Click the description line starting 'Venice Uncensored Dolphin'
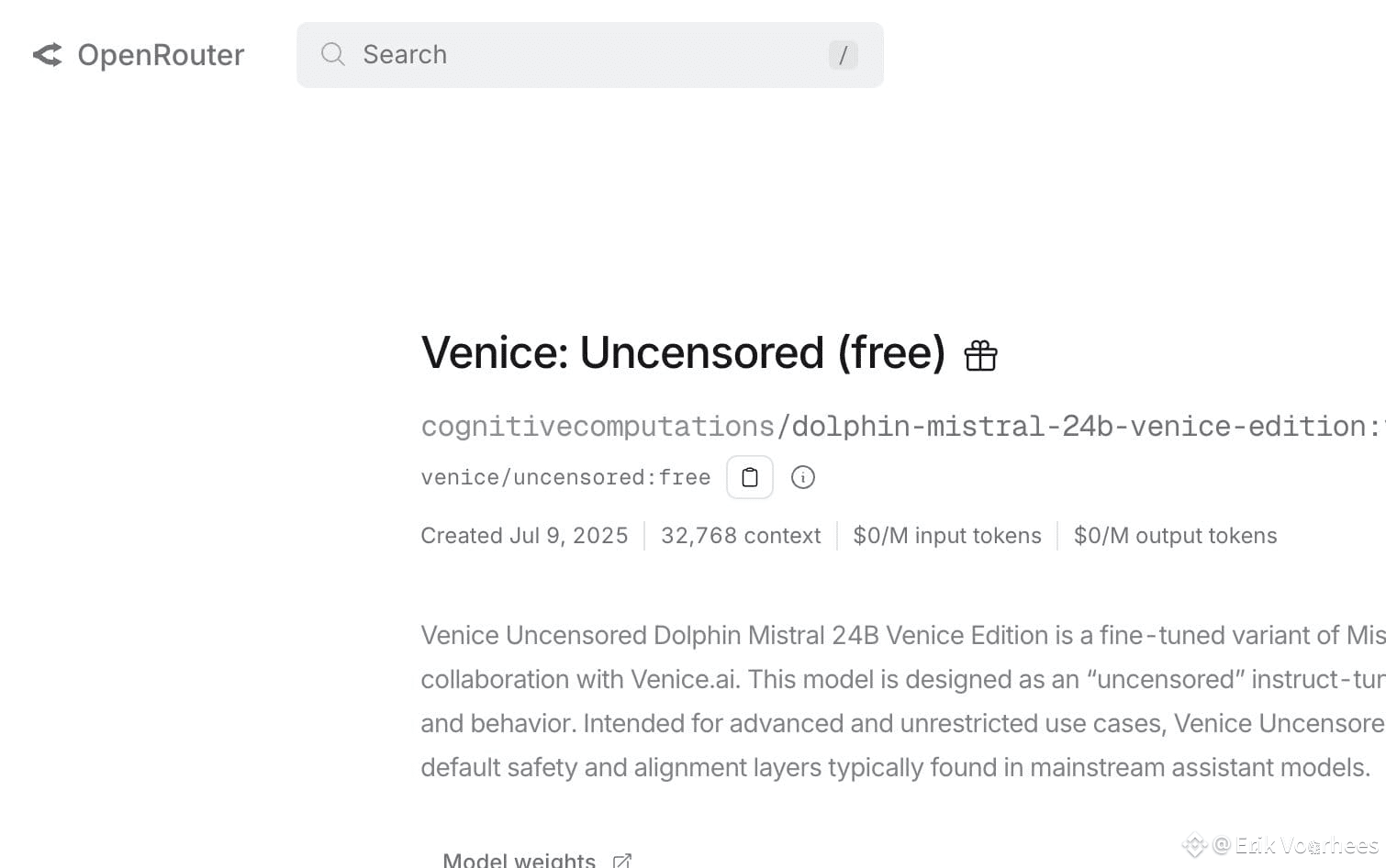 coord(903,635)
